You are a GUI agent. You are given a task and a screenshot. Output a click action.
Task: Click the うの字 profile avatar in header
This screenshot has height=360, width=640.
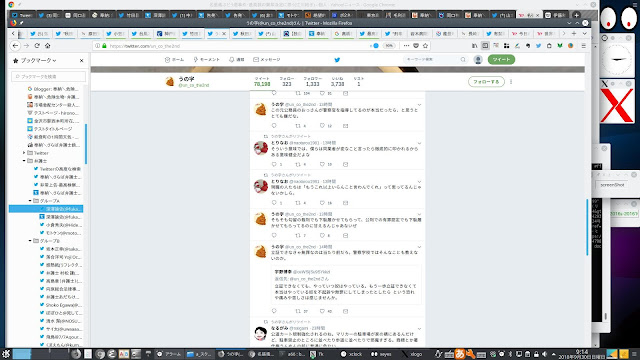pos(170,82)
